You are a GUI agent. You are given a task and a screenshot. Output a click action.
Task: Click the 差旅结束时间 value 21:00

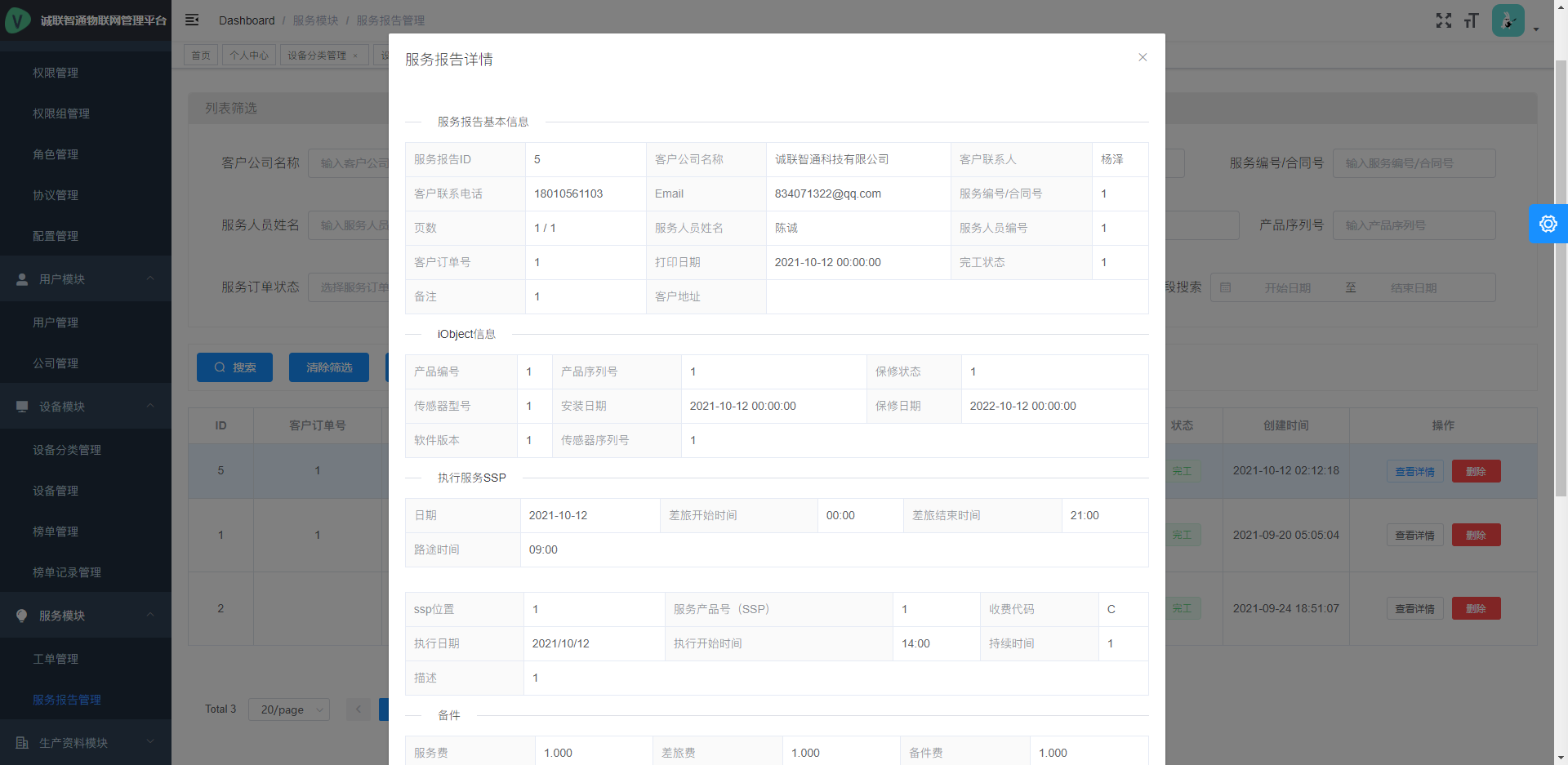pyautogui.click(x=1085, y=515)
